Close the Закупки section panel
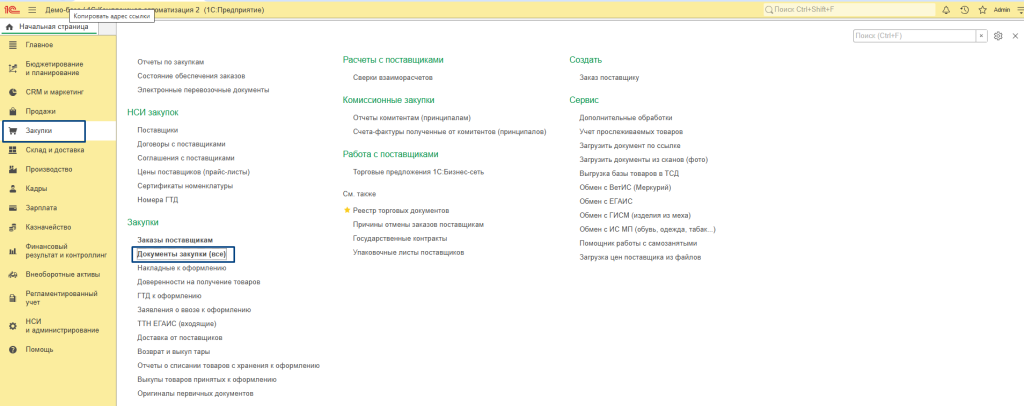The image size is (1024, 406). click(x=1014, y=36)
